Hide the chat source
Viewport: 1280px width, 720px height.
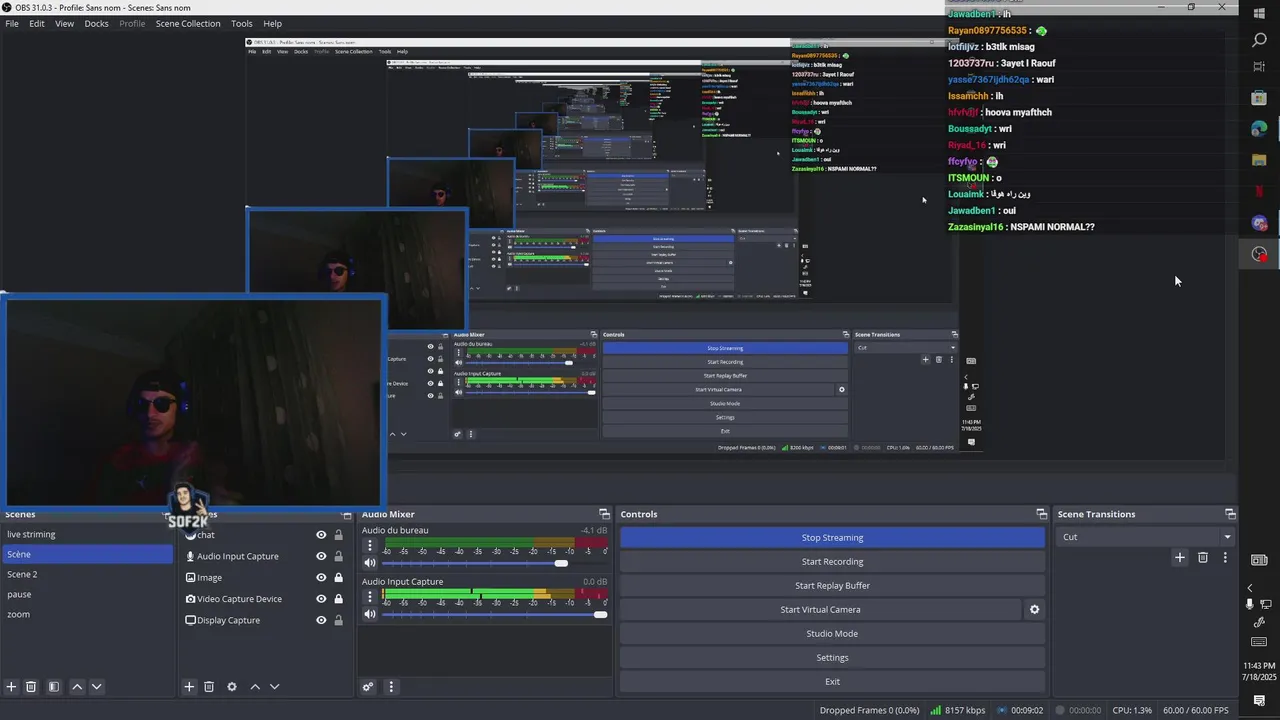[321, 535]
